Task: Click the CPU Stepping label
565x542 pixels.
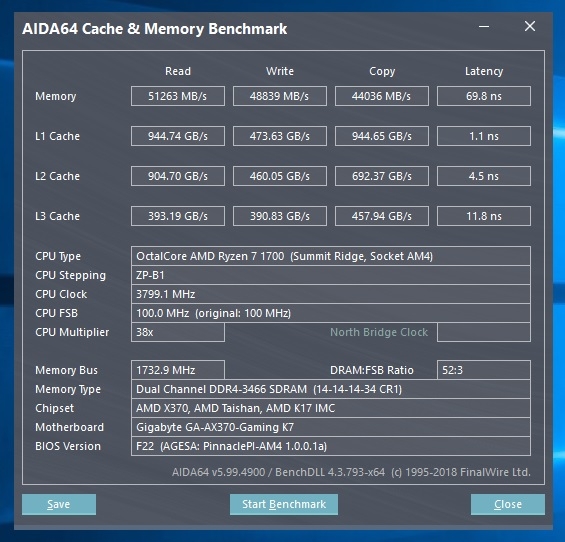Action: [x=71, y=275]
